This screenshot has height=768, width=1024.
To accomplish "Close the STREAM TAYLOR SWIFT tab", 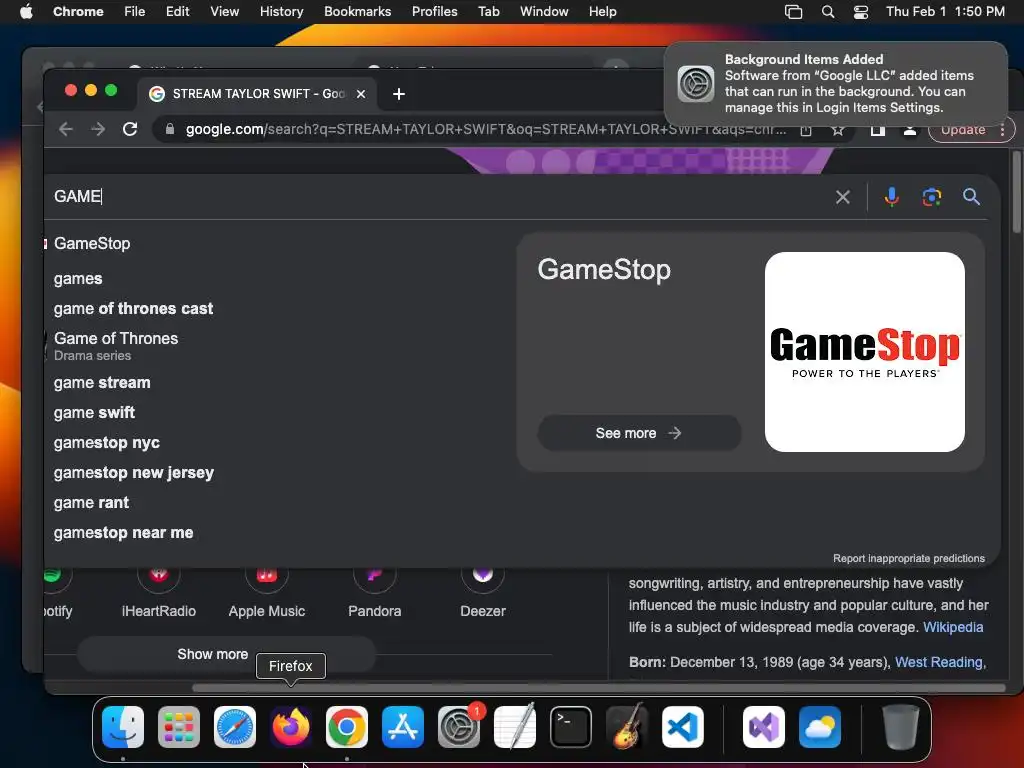I will pyautogui.click(x=360, y=94).
